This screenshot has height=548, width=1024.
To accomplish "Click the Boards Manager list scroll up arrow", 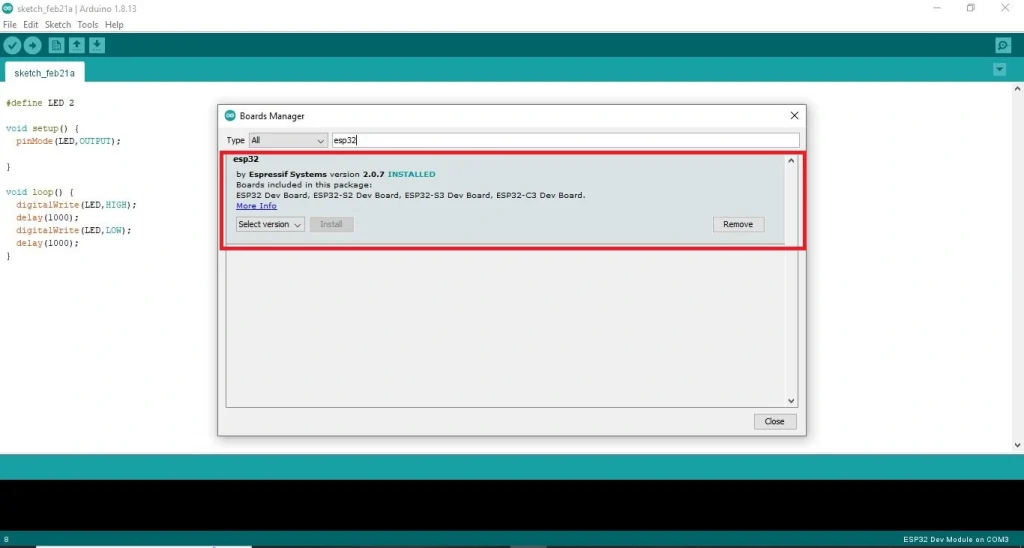I will 791,161.
